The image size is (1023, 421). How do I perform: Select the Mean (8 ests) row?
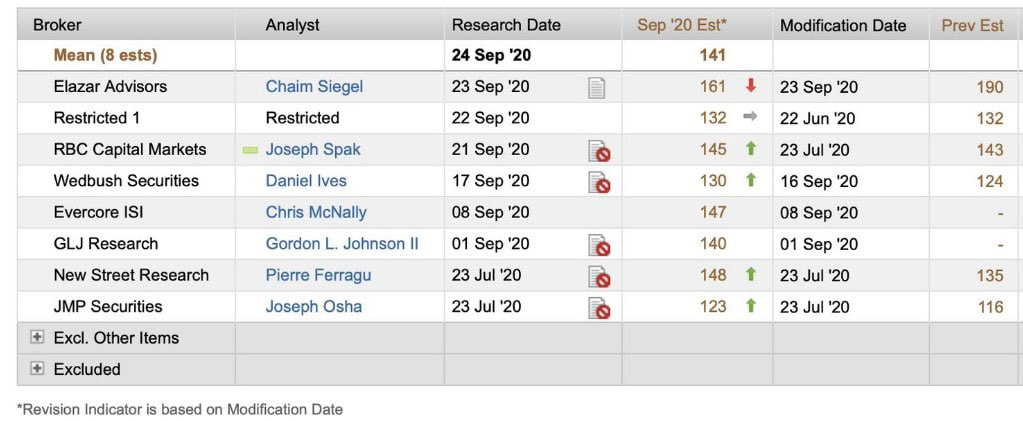[517, 55]
